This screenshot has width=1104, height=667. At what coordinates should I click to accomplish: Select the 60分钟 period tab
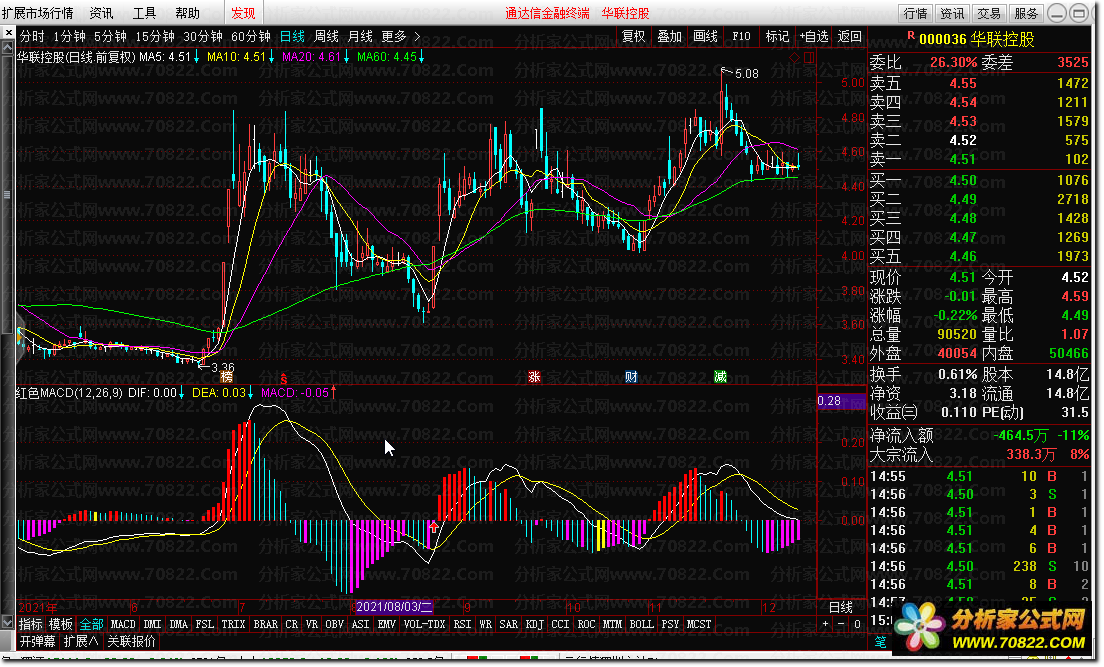tap(251, 37)
